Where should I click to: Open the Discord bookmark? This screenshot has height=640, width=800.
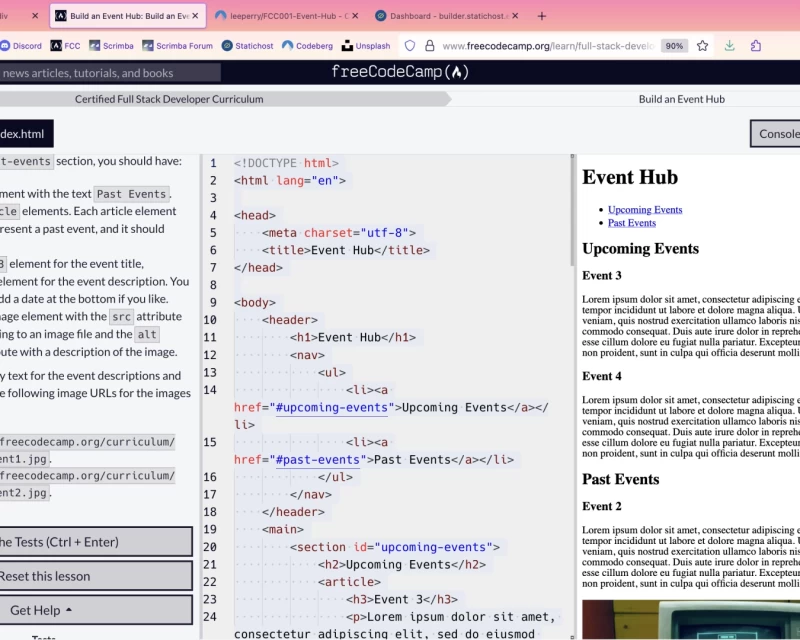click(21, 46)
